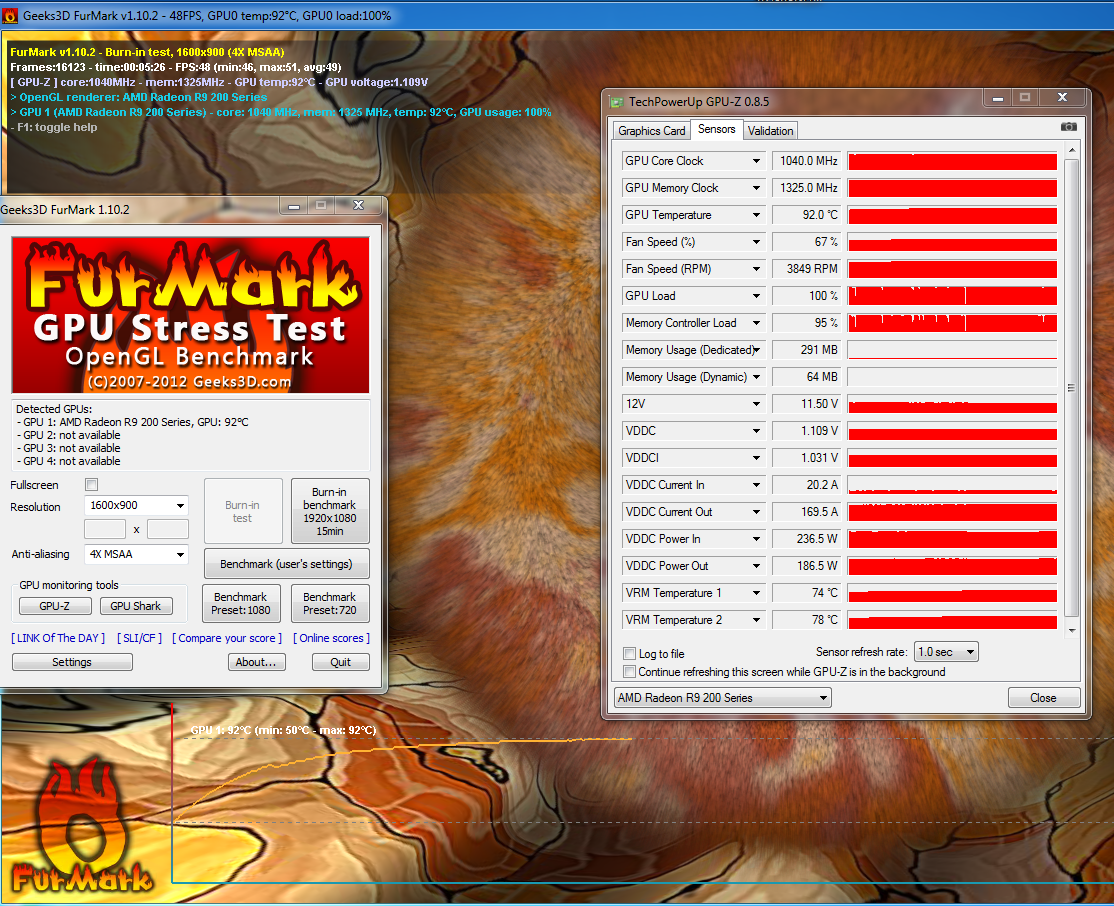Click the Close button in GPU-Z
Screen dimensions: 1114x906
[x=1044, y=698]
